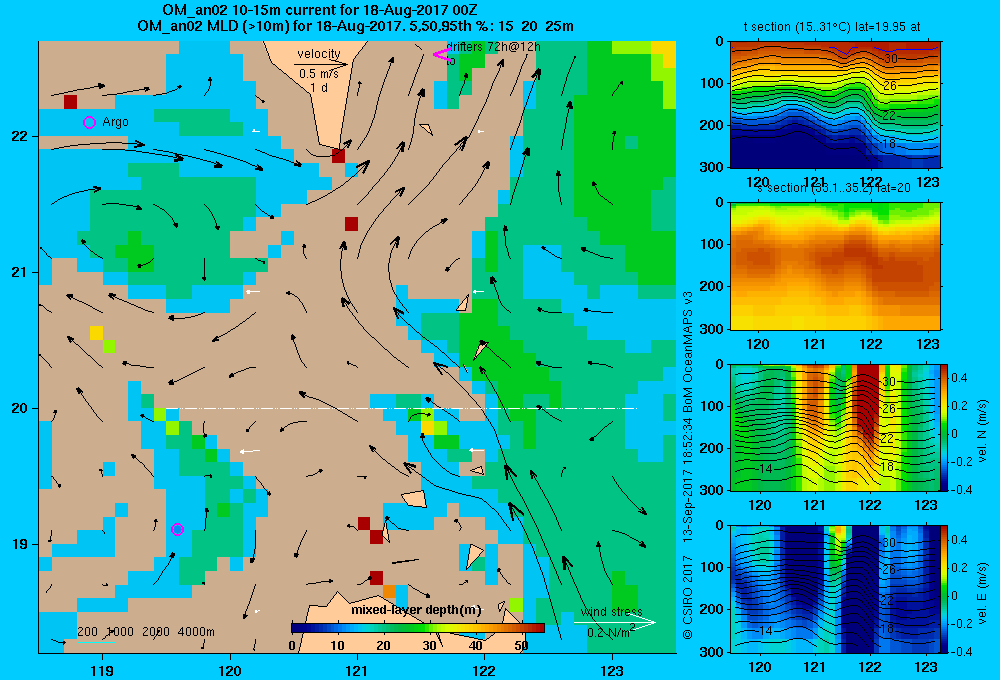Click the 'Argo' legend label

coord(115,122)
